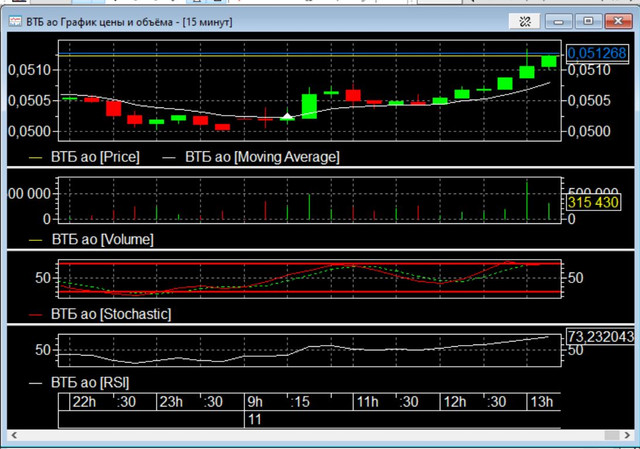Image resolution: width=640 pixels, height=449 pixels.
Task: Close the ВТБ ао chart window
Action: (618, 21)
